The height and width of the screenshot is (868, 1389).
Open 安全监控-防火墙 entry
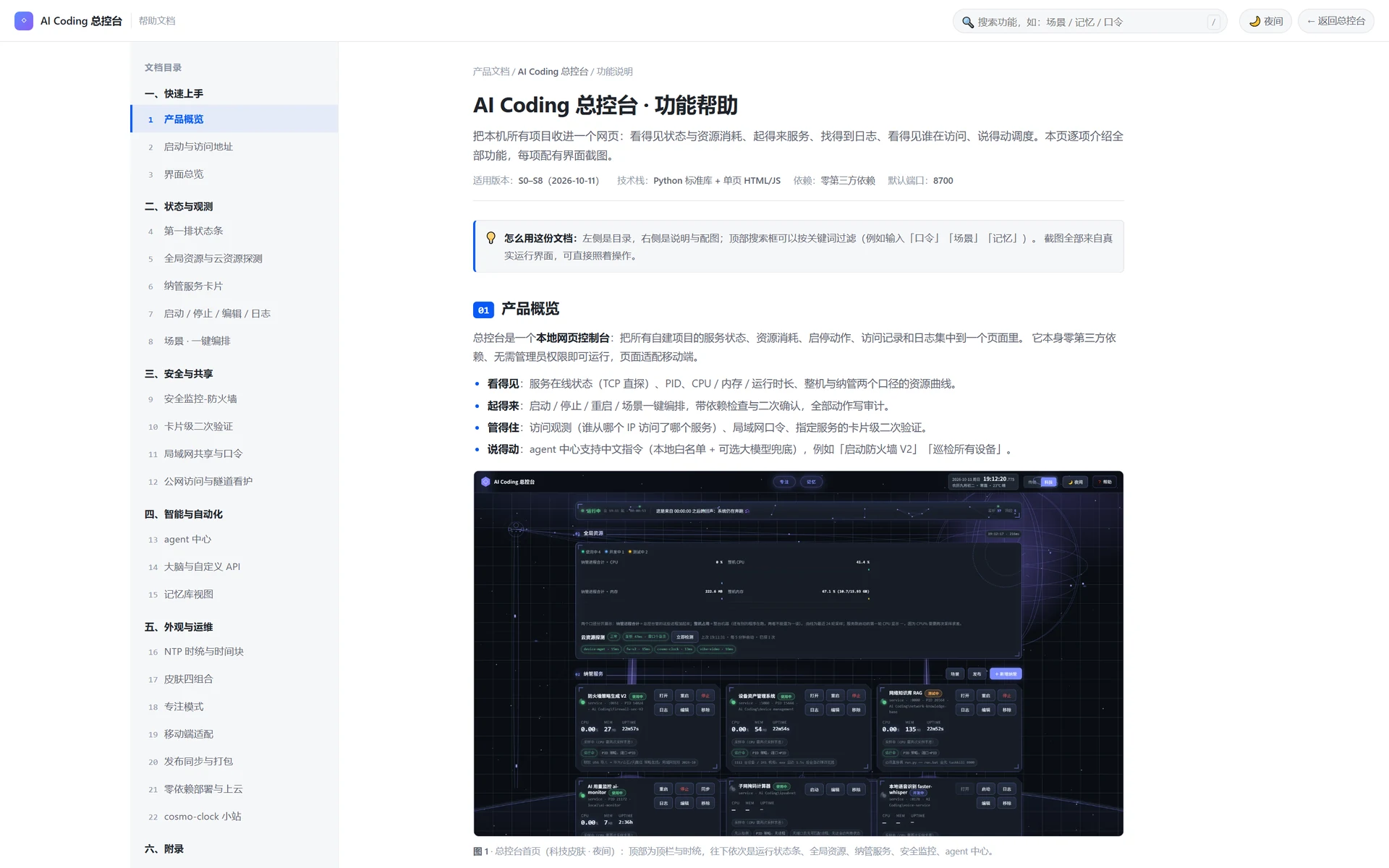(x=234, y=399)
